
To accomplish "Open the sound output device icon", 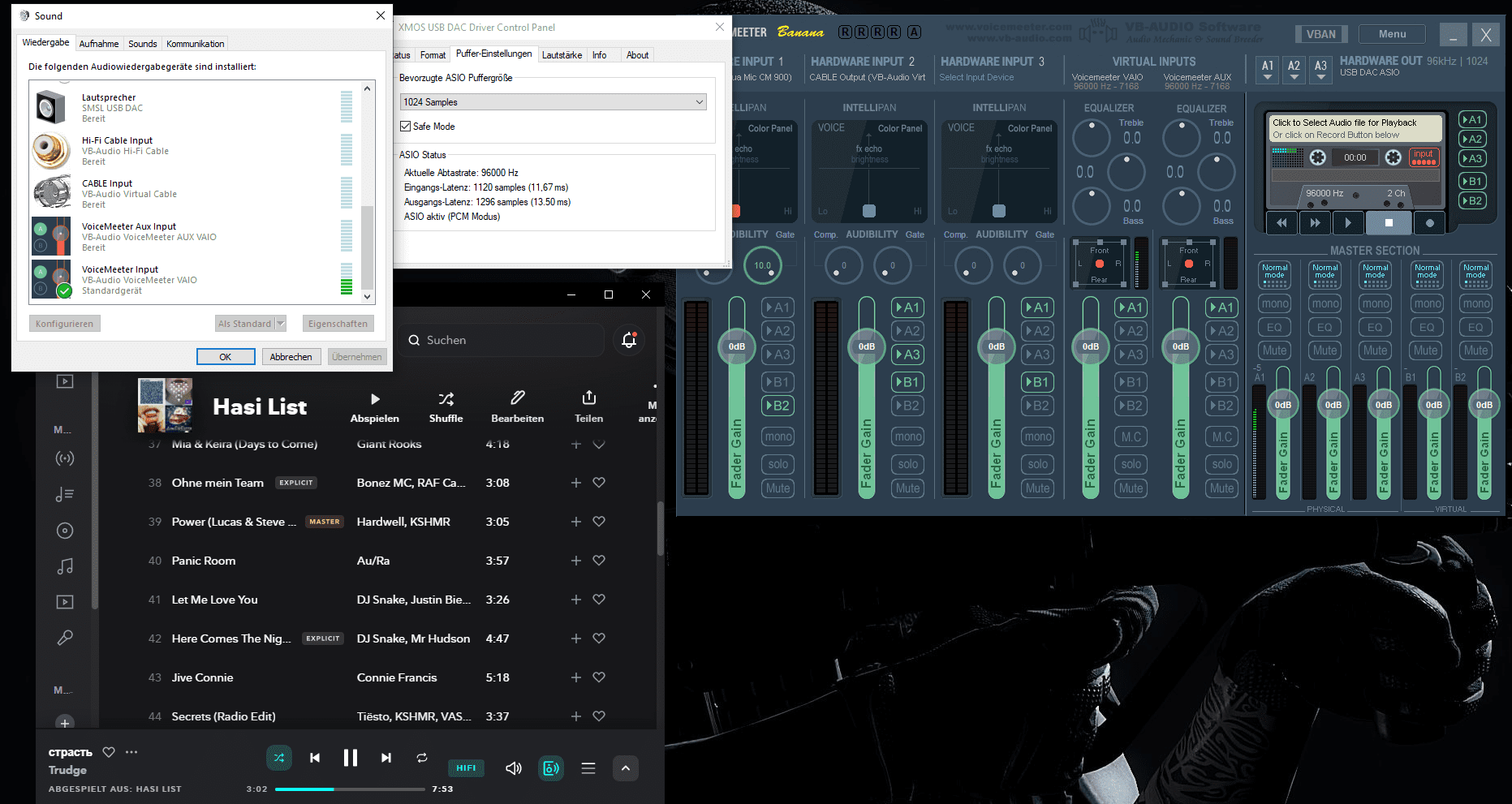I will tap(551, 768).
